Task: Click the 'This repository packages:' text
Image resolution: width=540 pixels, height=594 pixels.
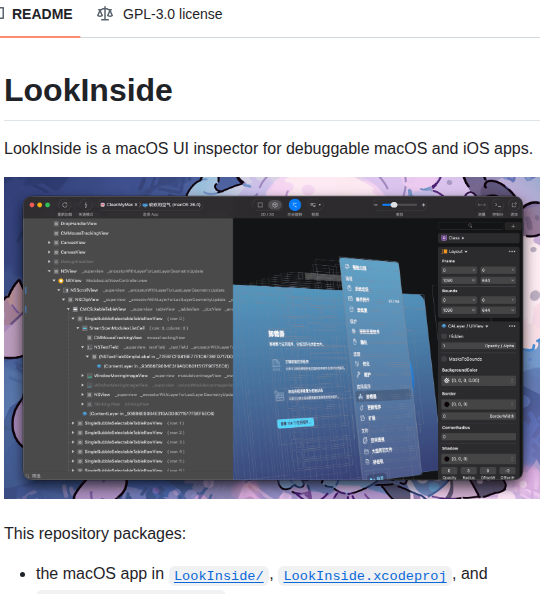Action: (x=95, y=533)
